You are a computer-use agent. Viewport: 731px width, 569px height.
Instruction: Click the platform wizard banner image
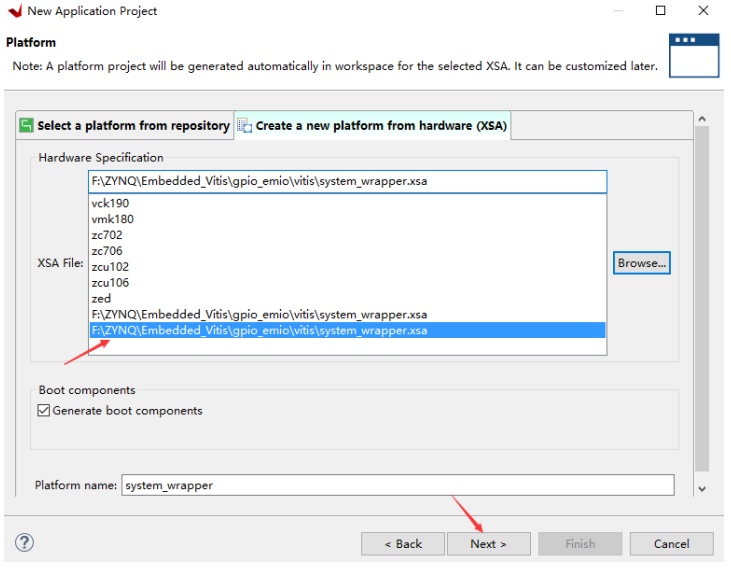pos(693,55)
